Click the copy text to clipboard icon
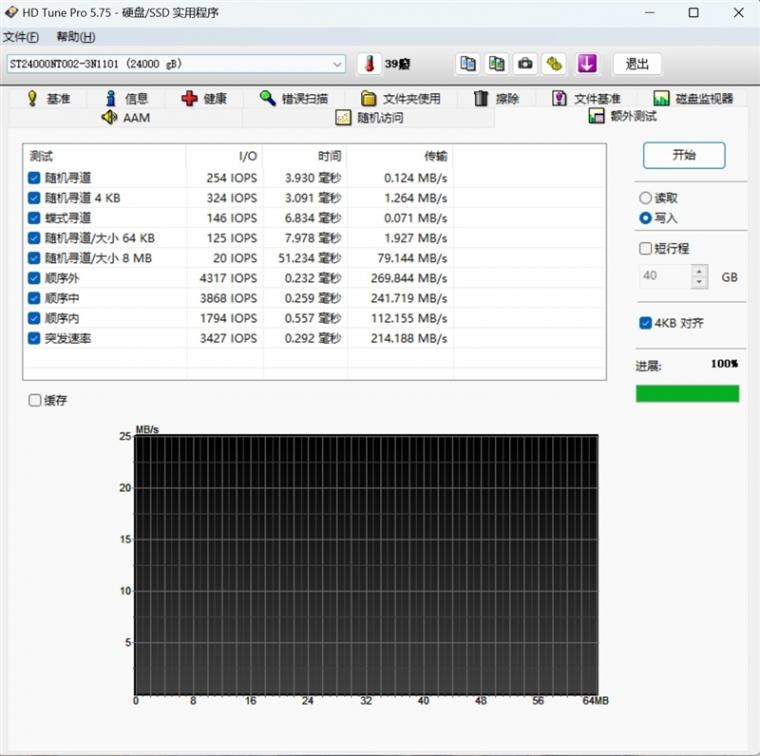Screen dimensions: 760x756 (468, 63)
